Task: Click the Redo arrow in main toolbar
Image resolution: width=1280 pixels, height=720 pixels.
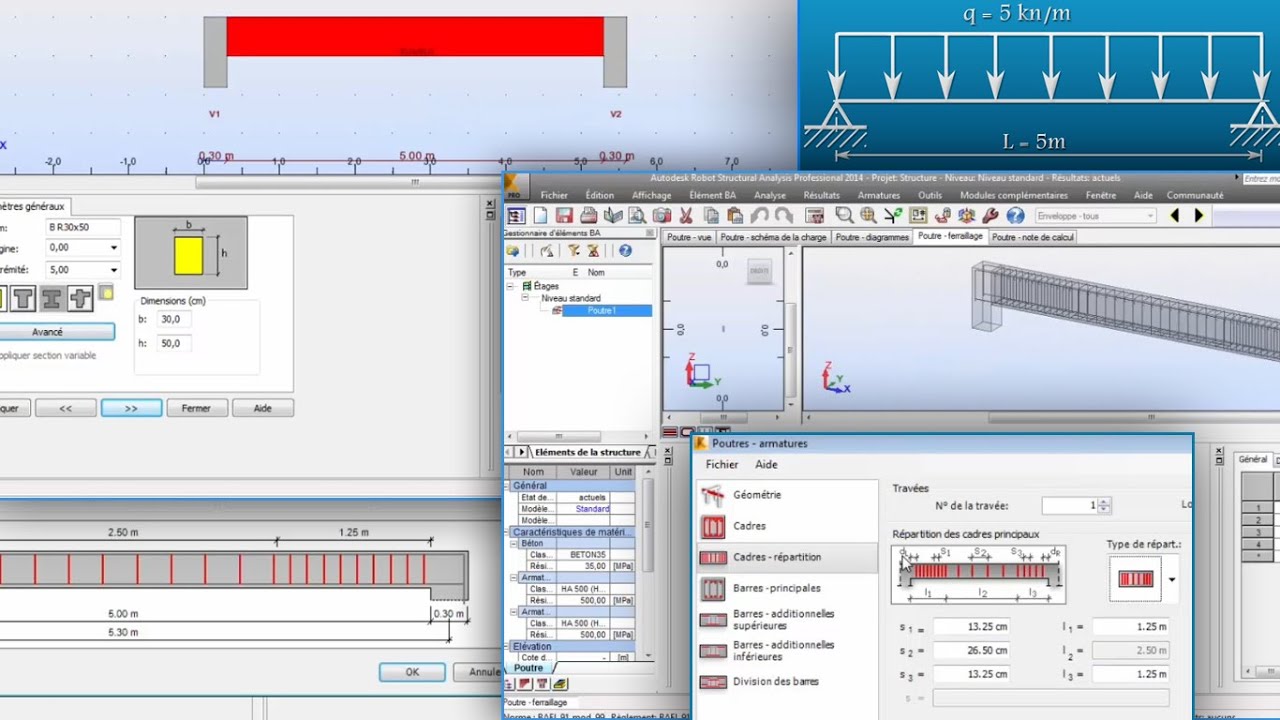Action: [784, 215]
